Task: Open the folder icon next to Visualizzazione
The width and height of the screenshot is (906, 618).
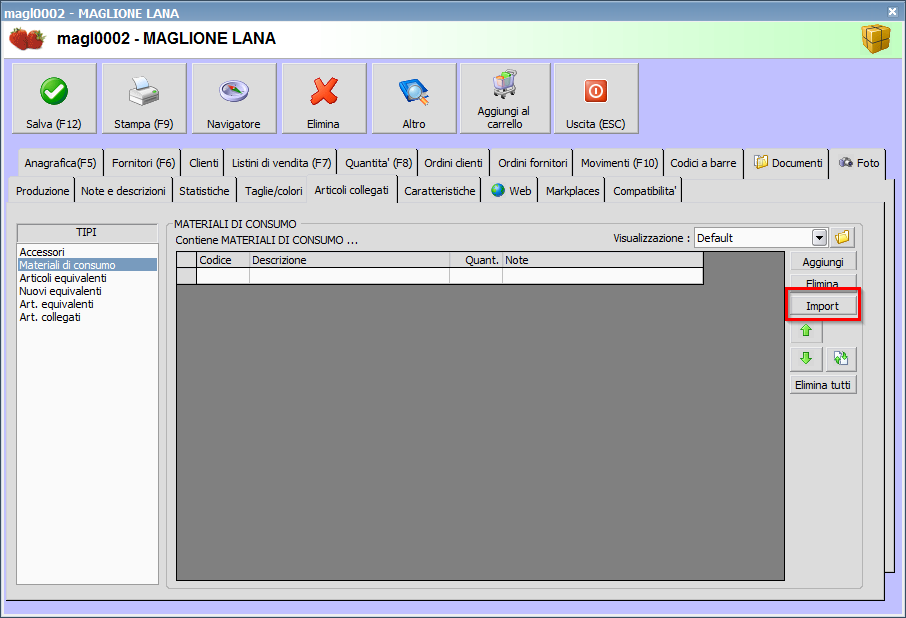Action: (842, 237)
